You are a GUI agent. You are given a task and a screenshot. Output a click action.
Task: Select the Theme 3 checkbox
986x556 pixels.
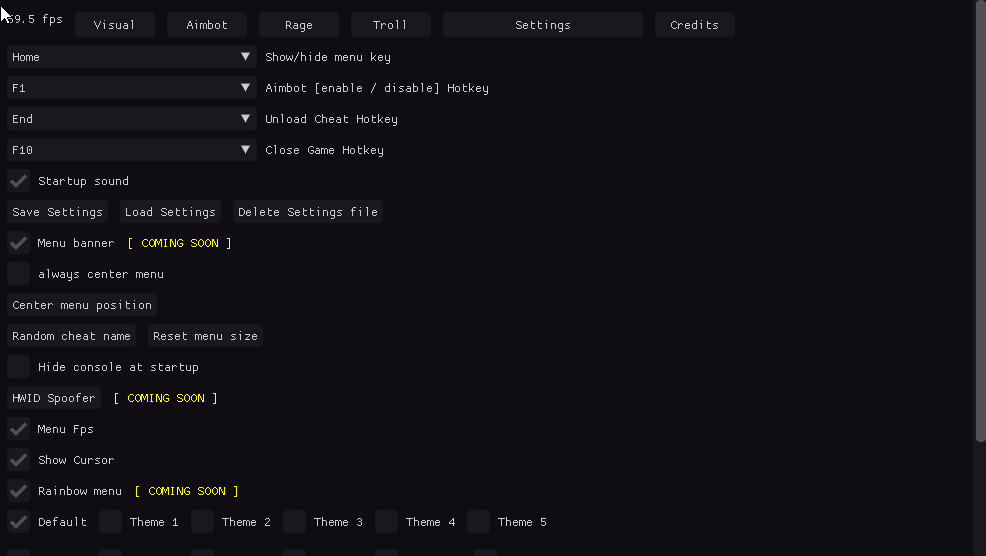click(294, 522)
